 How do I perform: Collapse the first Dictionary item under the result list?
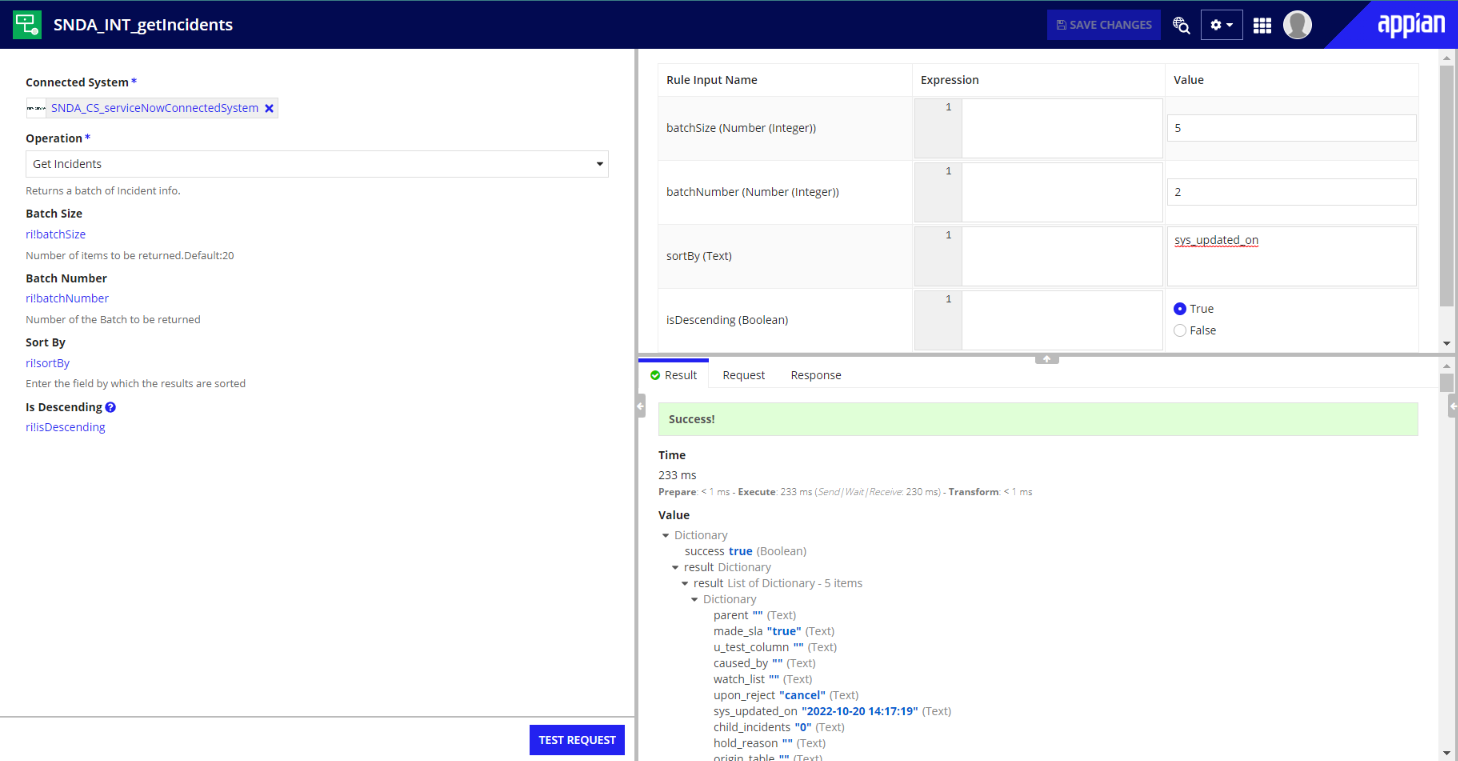click(x=695, y=599)
